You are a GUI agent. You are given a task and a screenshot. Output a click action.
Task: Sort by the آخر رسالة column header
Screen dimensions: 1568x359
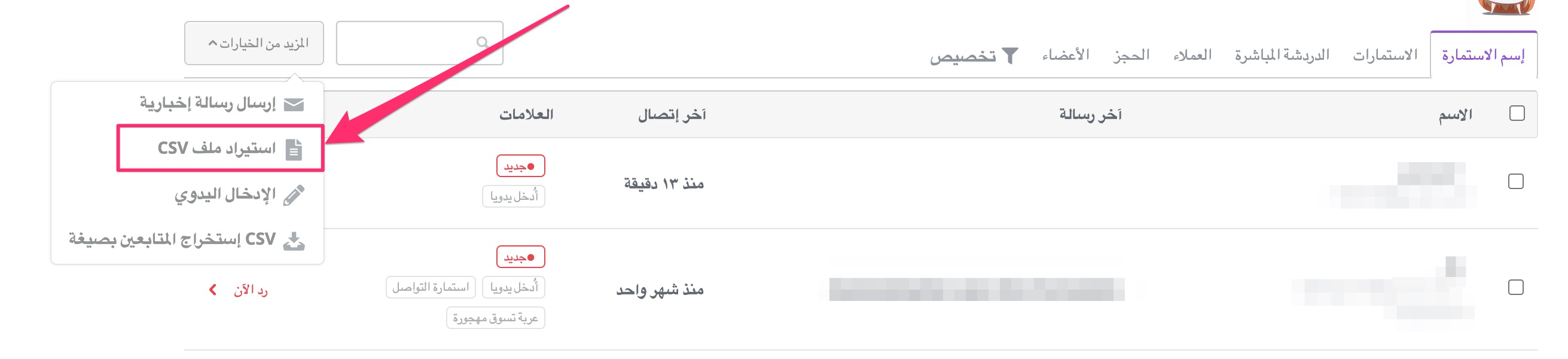[1090, 115]
